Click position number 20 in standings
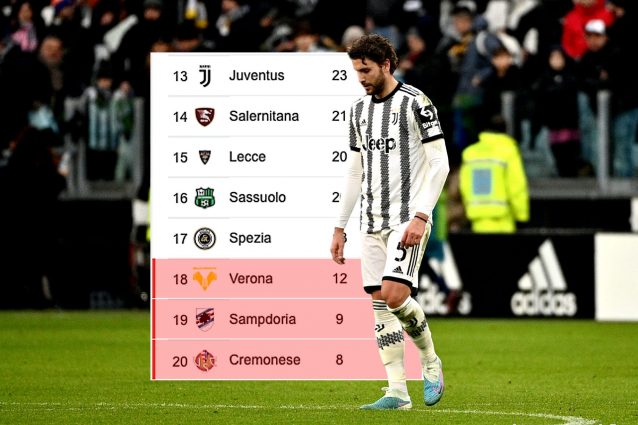 coord(180,360)
